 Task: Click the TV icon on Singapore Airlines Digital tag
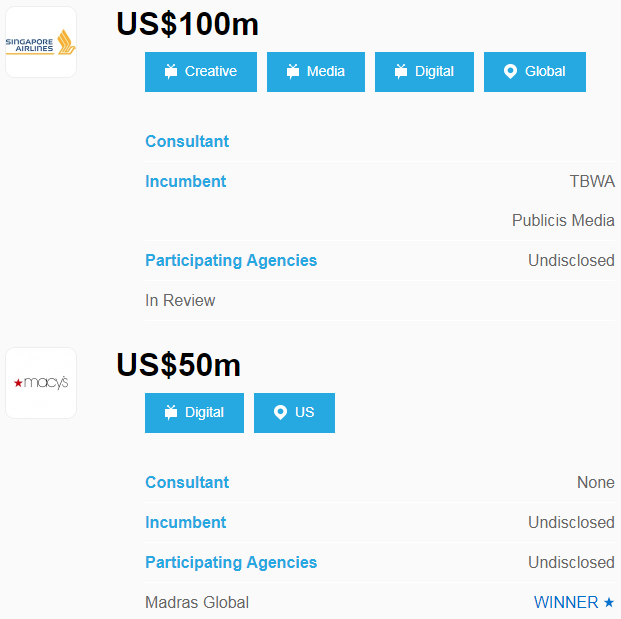pyautogui.click(x=401, y=71)
